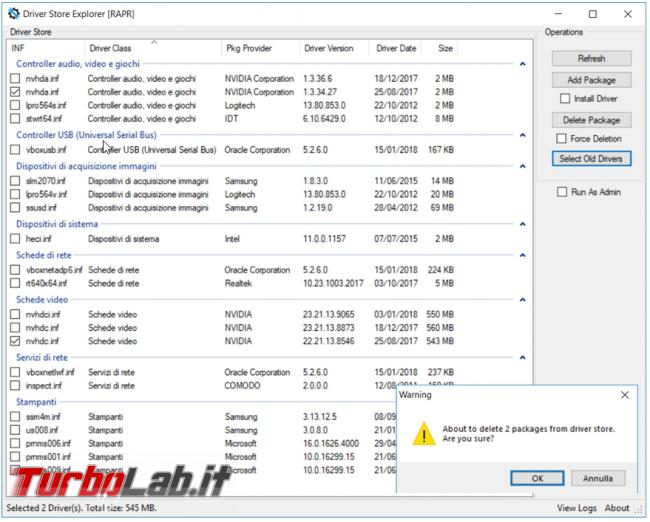Select the Stampanti group heading
Viewport: 650px width, 522px height.
pyautogui.click(x=36, y=402)
